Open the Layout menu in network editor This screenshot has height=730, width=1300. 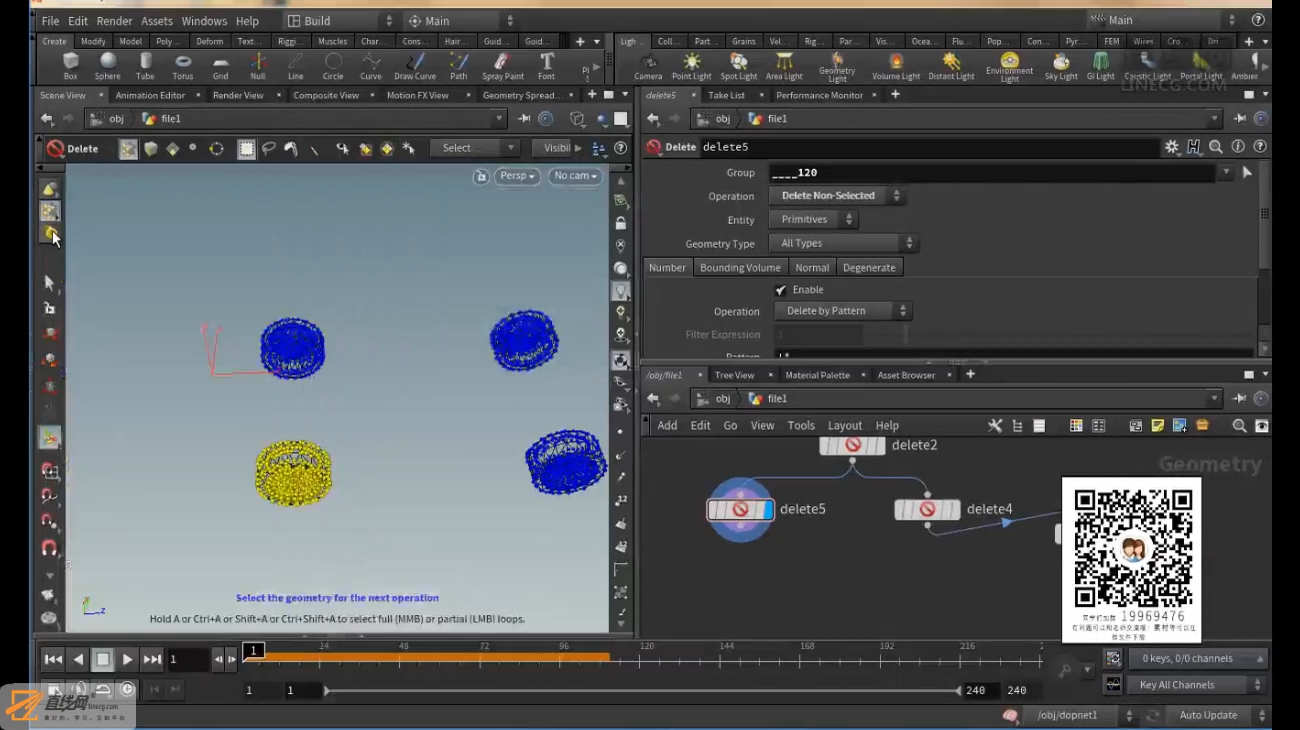[845, 425]
